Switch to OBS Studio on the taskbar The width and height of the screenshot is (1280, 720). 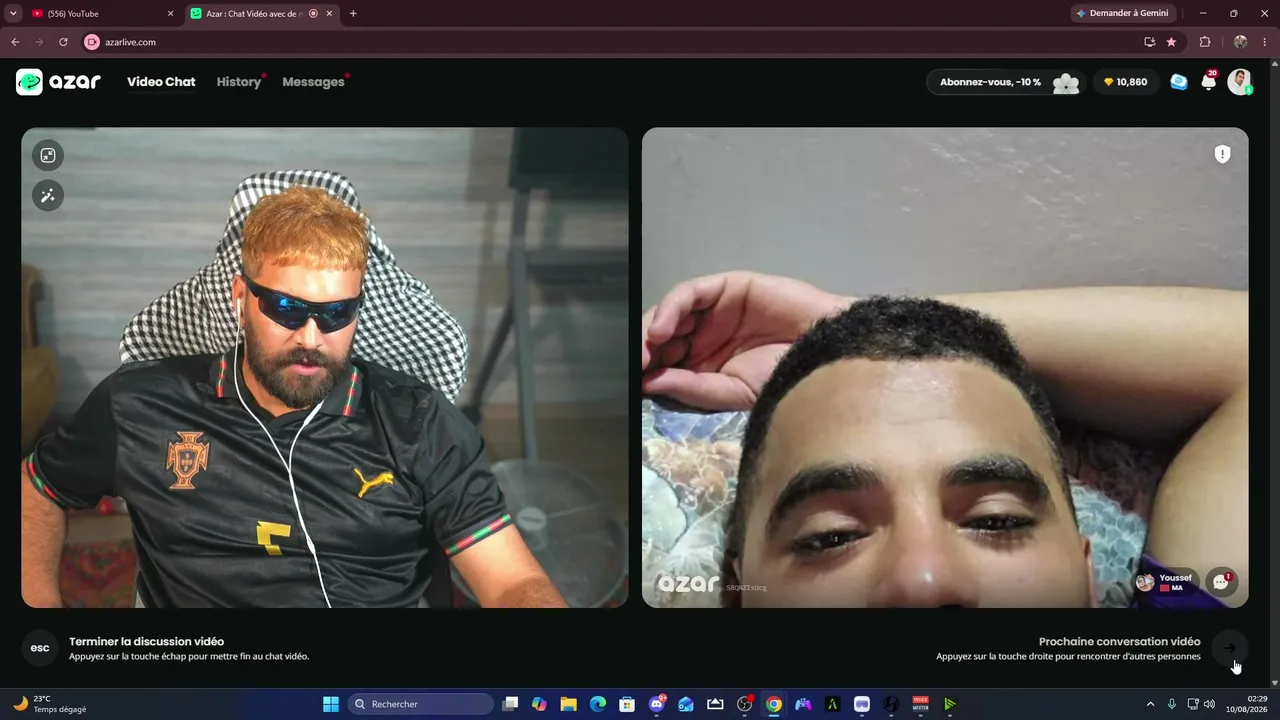744,704
